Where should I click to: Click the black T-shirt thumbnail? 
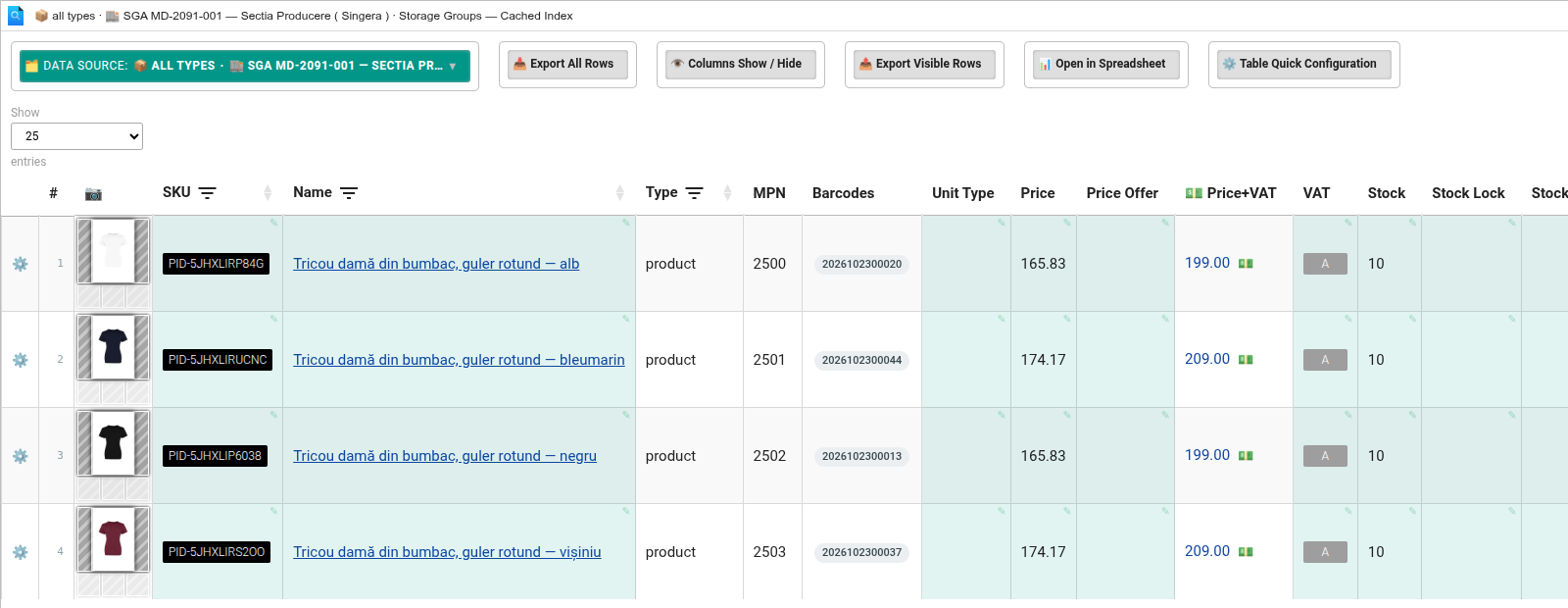114,443
